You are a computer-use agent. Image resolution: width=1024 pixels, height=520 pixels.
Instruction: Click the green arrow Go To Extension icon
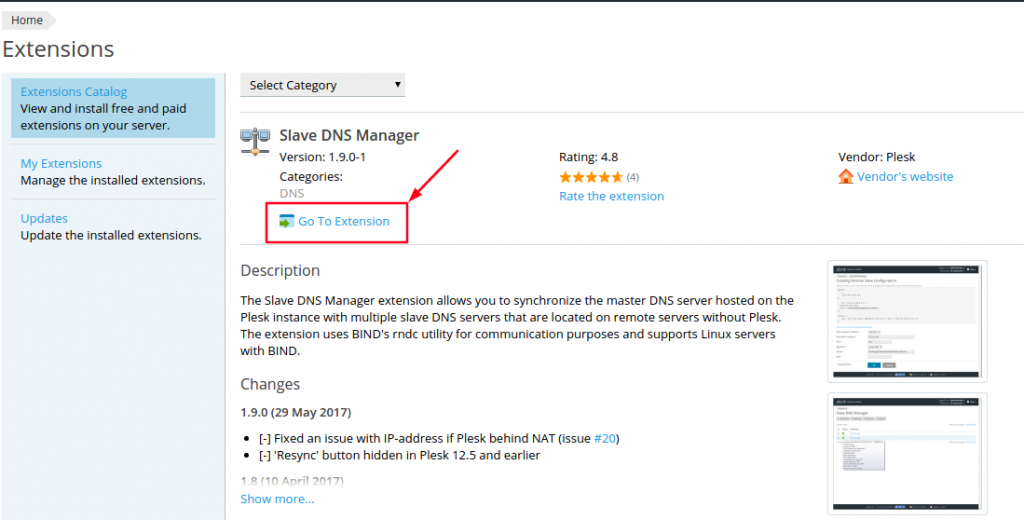pyautogui.click(x=287, y=221)
